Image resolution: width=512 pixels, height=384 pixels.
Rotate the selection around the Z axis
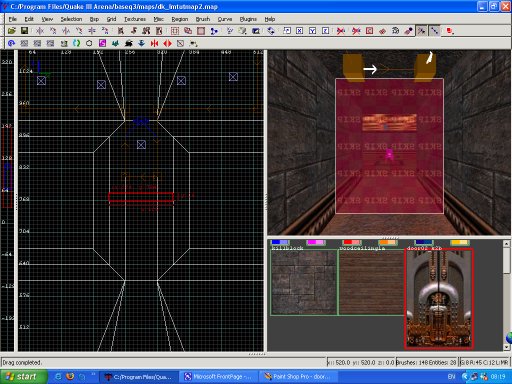105,31
